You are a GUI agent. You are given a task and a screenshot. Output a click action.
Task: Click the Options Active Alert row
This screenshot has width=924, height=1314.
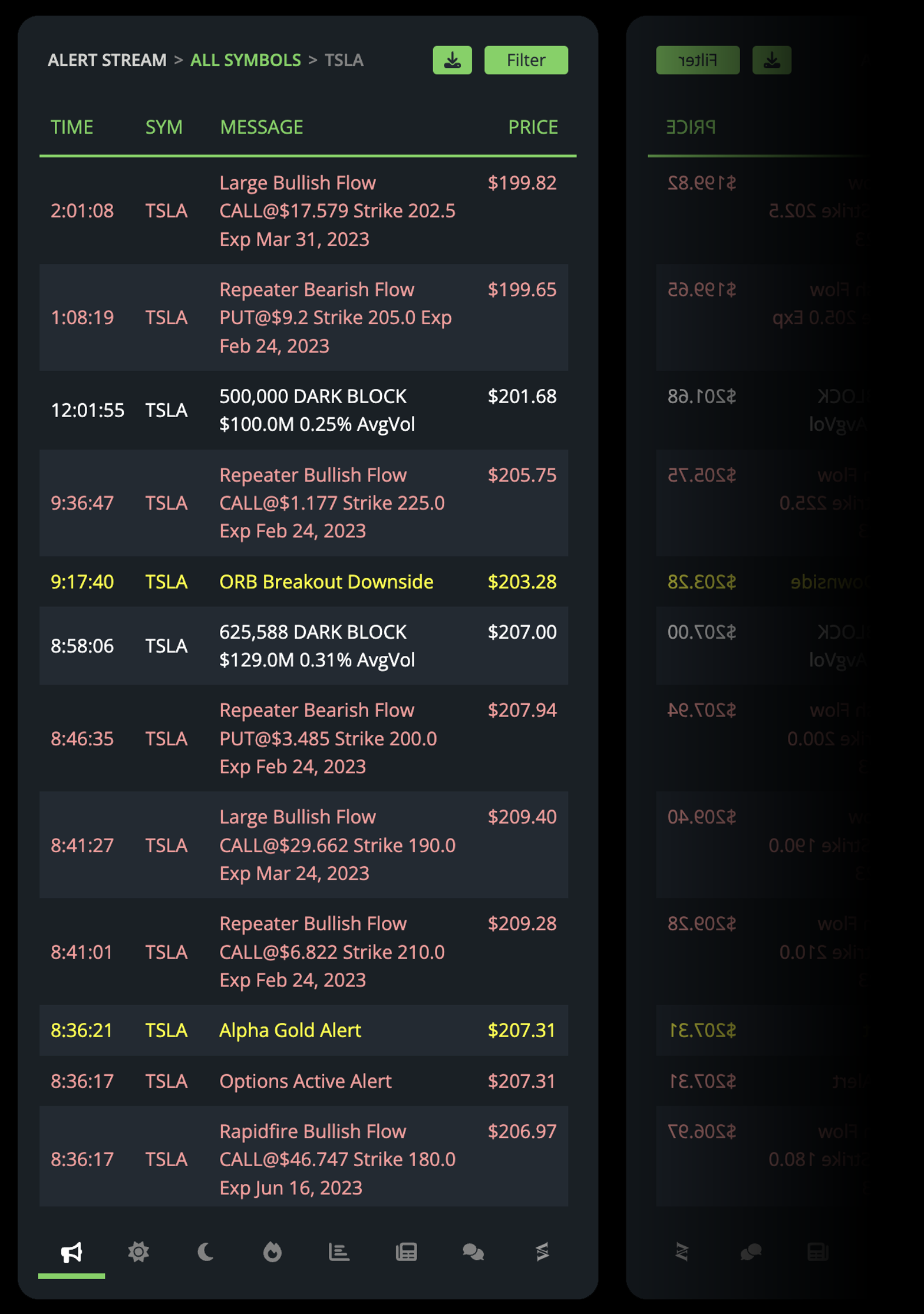(305, 1081)
